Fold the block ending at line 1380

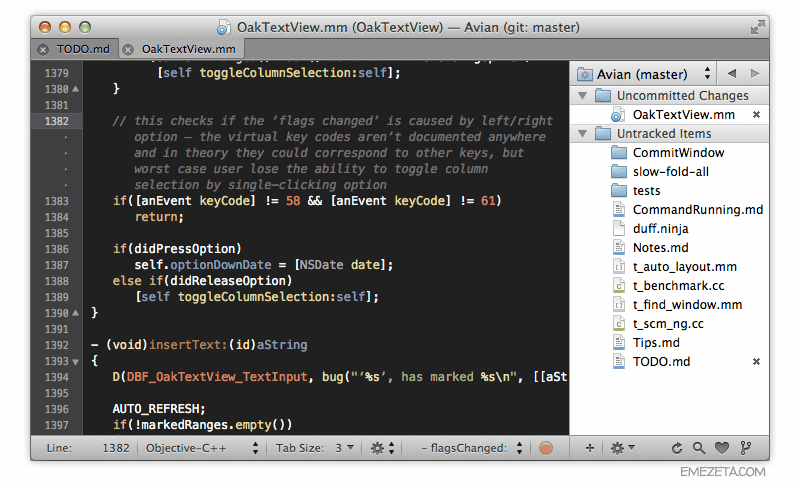(76, 89)
